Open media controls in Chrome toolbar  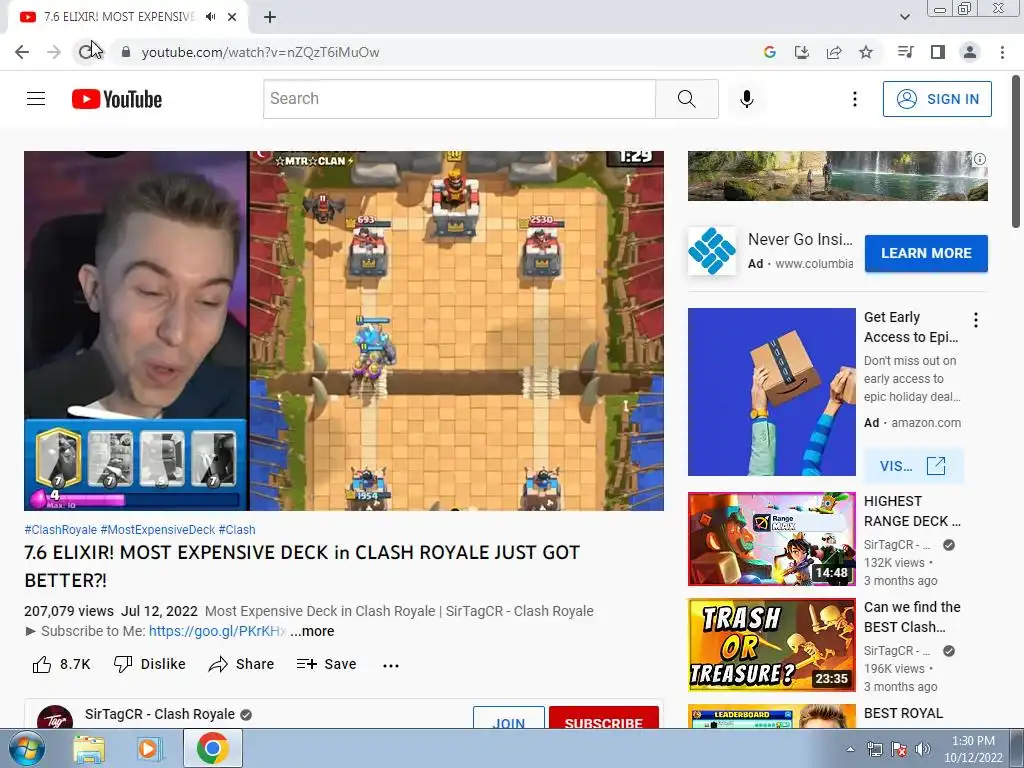pos(905,52)
